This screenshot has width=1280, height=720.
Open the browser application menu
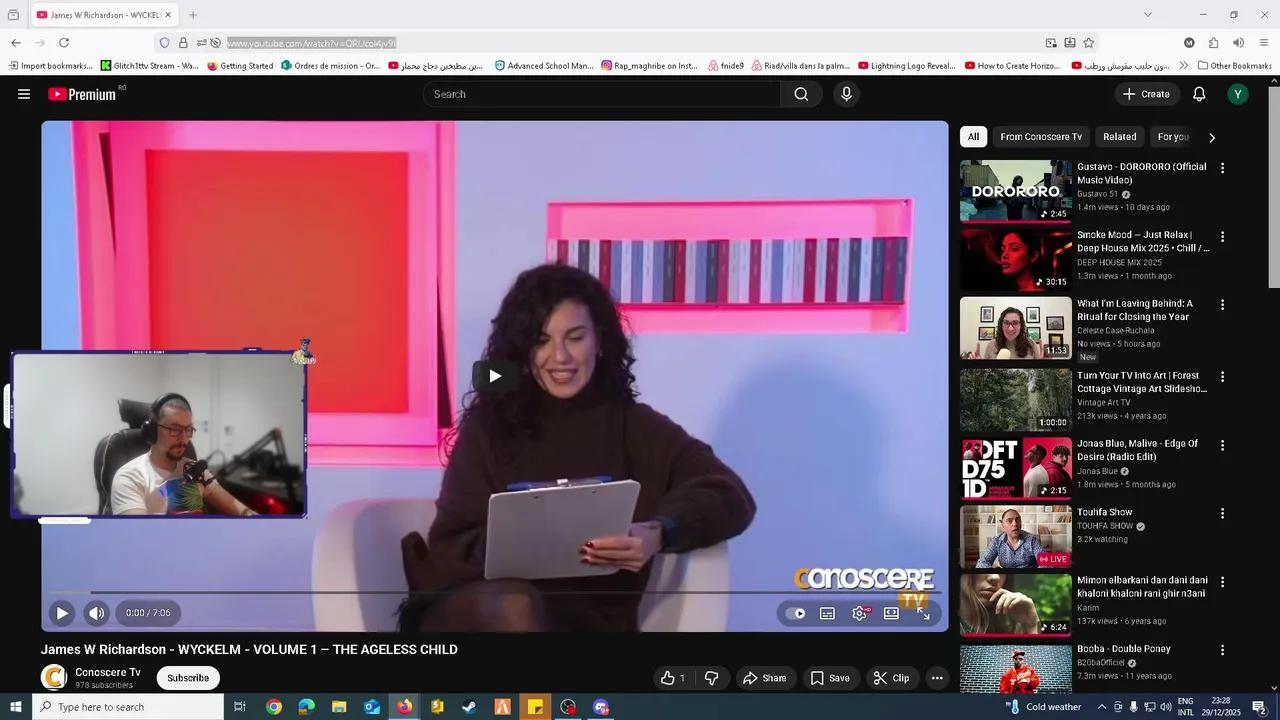tap(1264, 43)
